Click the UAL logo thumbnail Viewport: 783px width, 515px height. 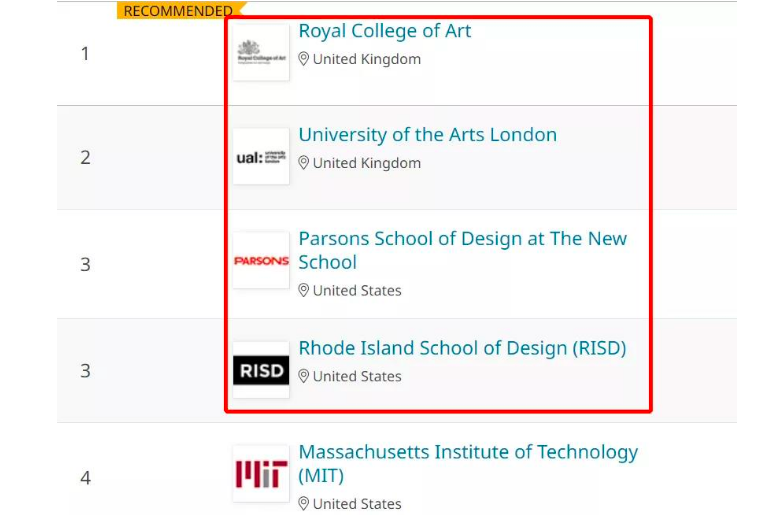click(x=261, y=156)
